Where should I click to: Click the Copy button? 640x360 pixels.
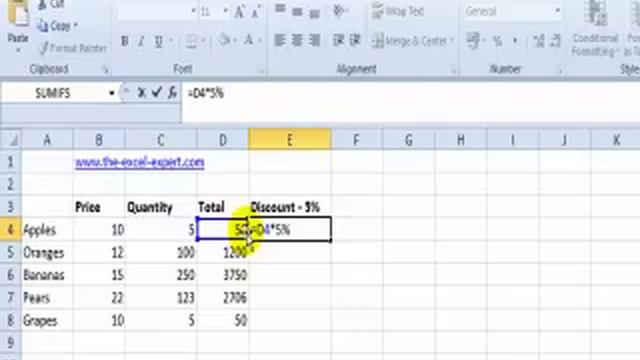tap(54, 26)
